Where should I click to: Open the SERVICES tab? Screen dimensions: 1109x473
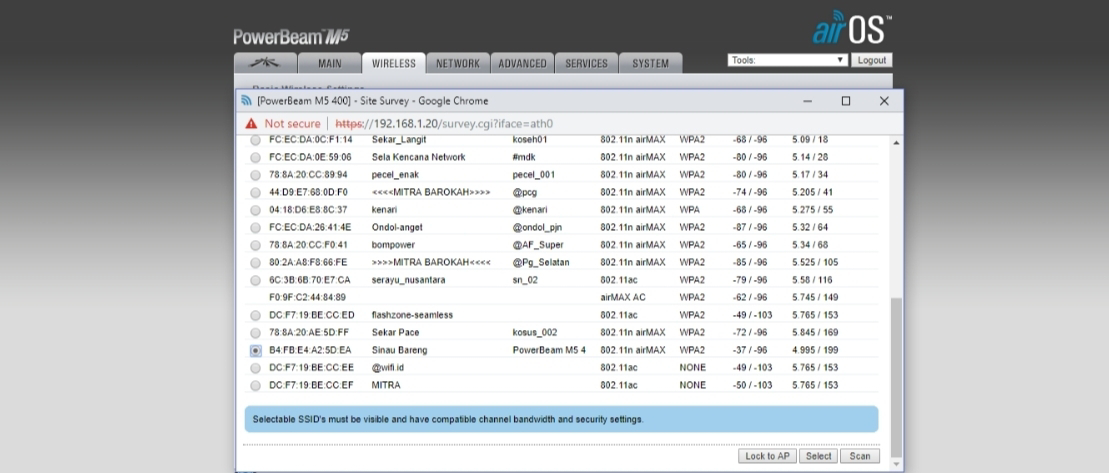[x=586, y=63]
